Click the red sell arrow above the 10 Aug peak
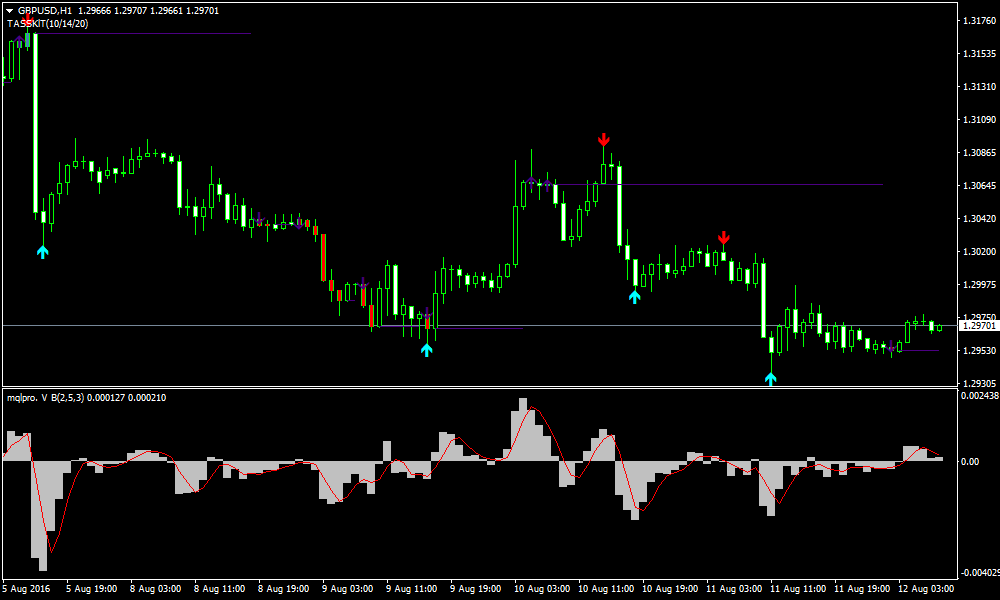Screen dimensions: 1000x600 coord(604,140)
